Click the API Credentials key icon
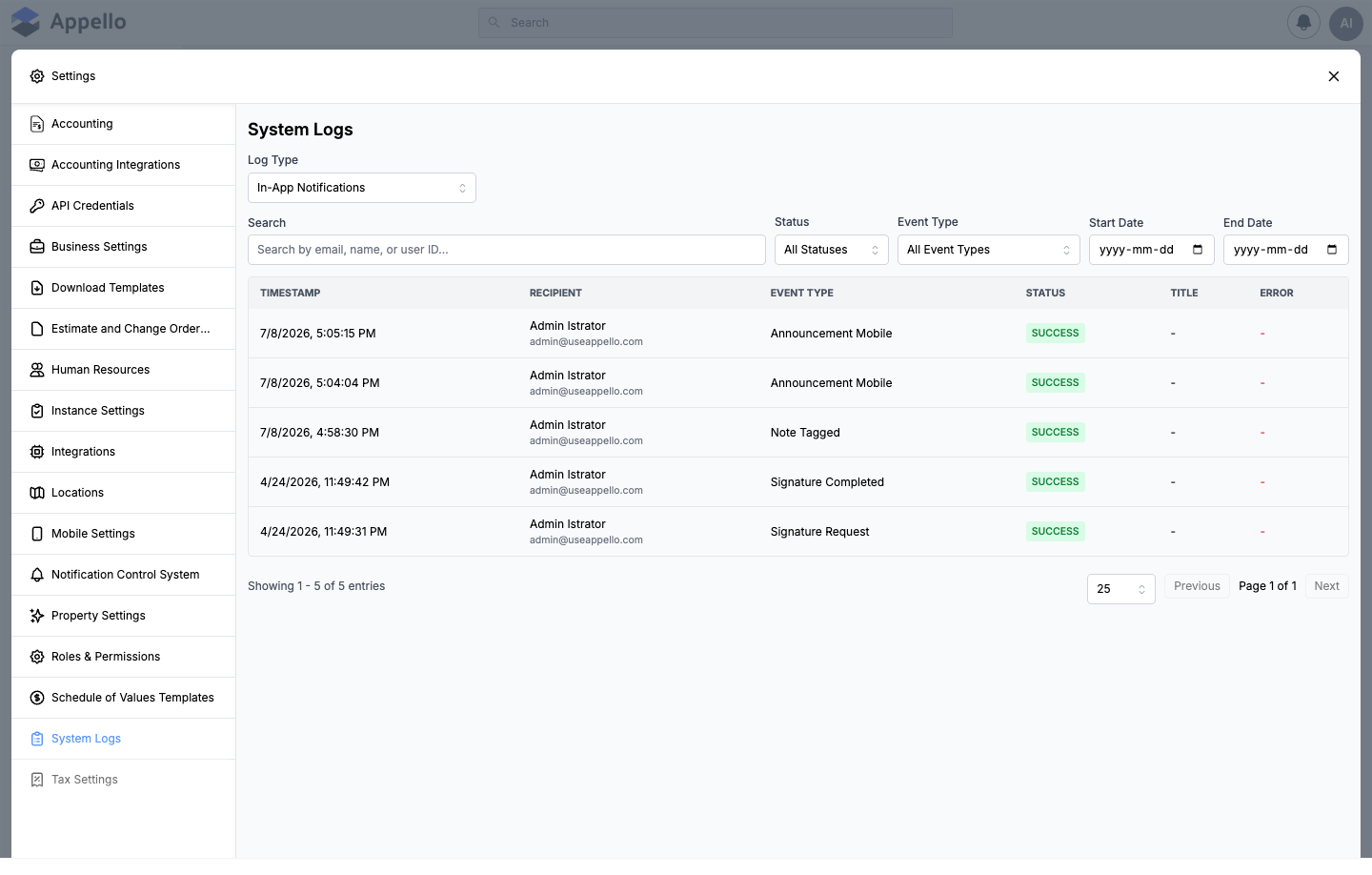1372x875 pixels. pyautogui.click(x=37, y=206)
